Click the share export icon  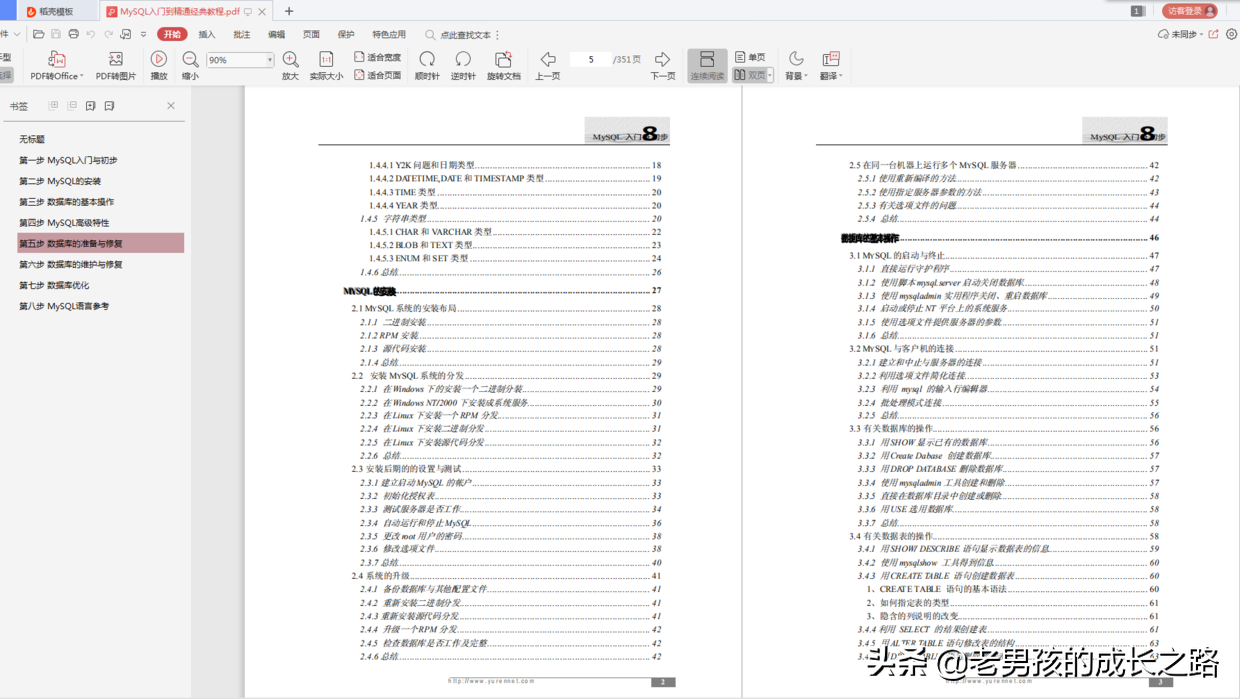1213,34
